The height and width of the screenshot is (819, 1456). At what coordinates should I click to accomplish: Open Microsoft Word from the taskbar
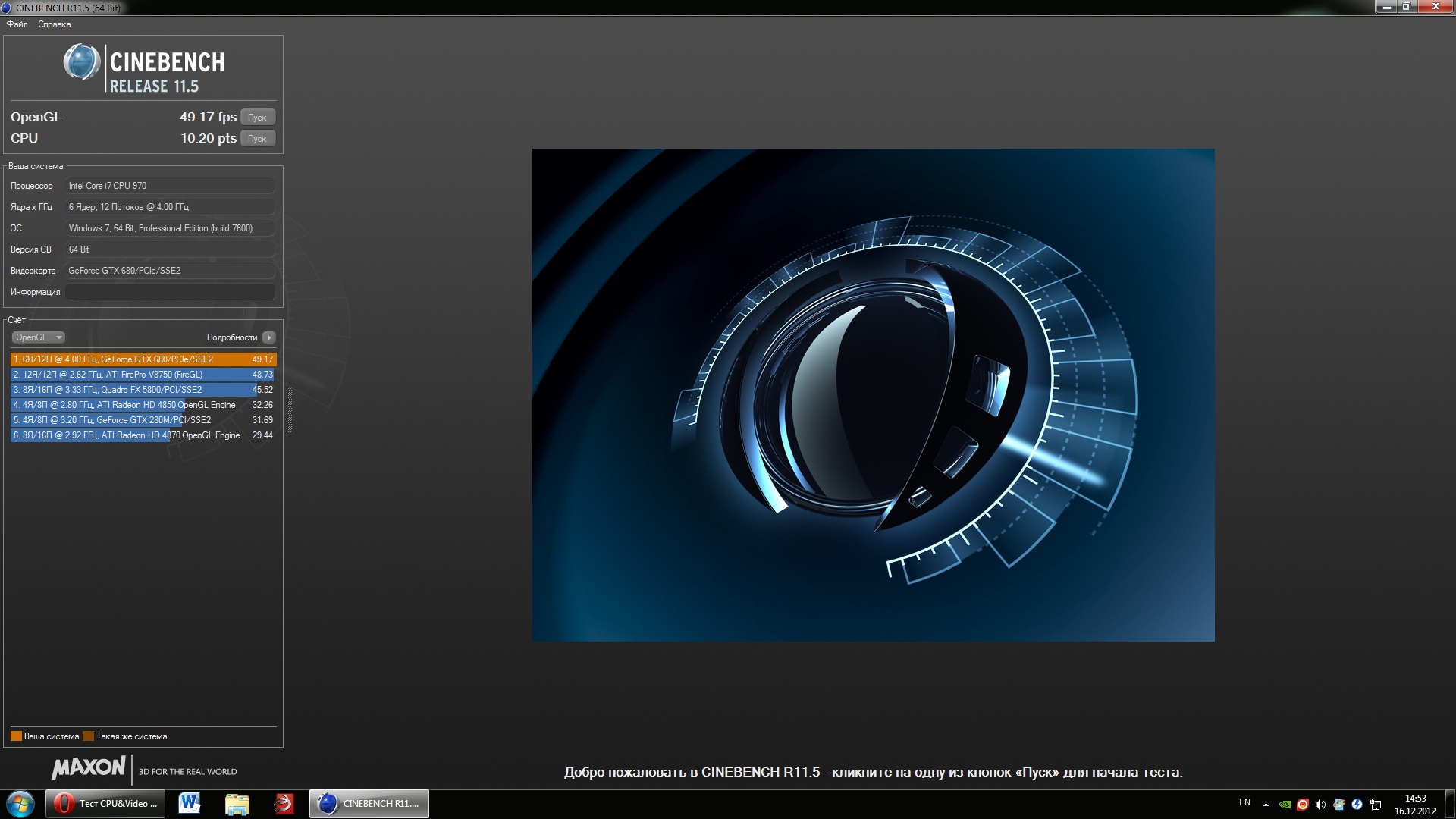tap(190, 804)
